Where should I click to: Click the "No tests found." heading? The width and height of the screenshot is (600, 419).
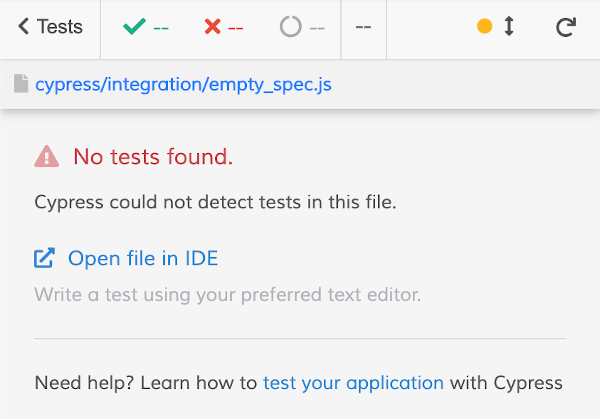(x=153, y=156)
